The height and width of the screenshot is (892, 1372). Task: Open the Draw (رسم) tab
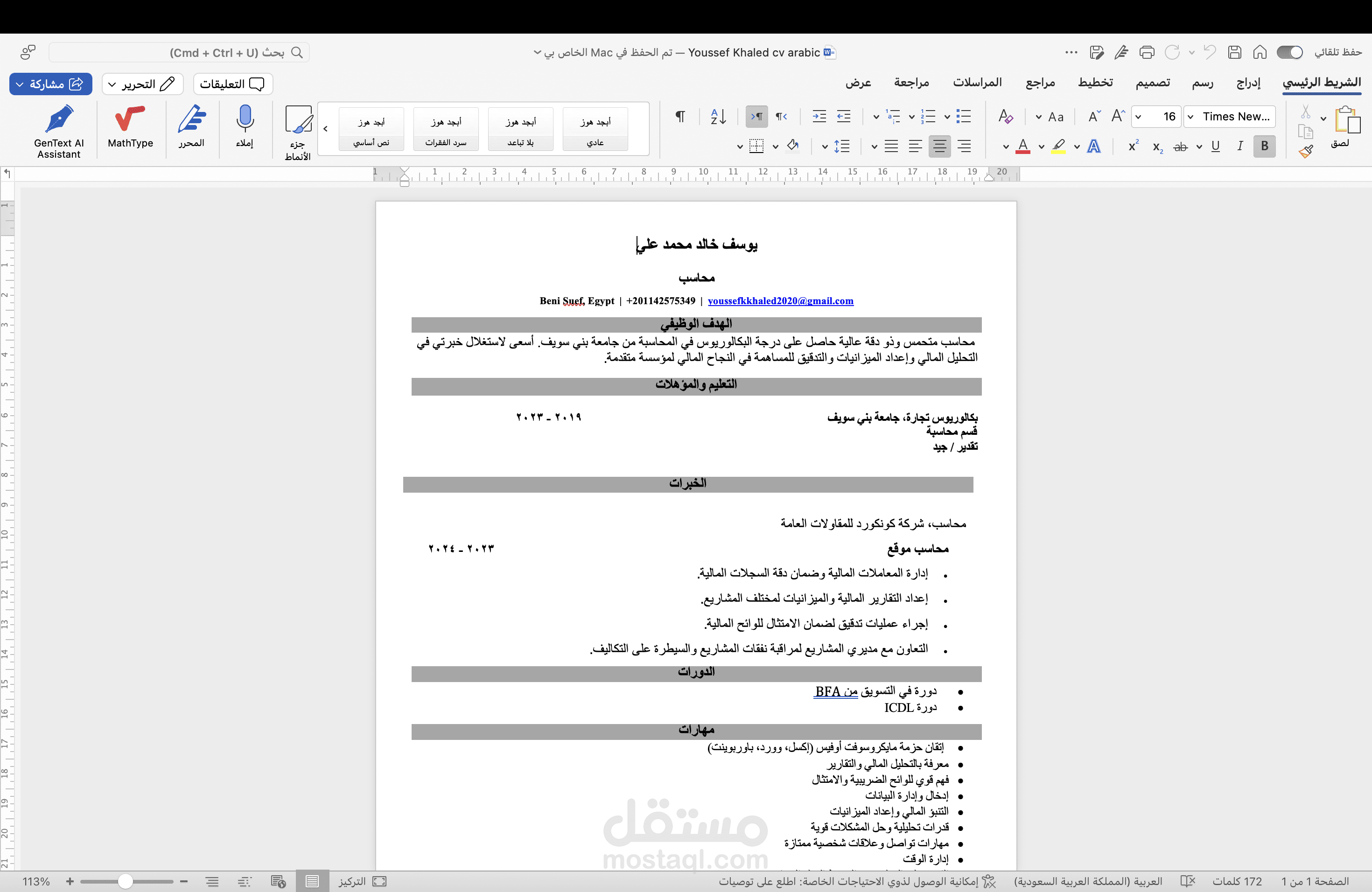pos(1203,83)
